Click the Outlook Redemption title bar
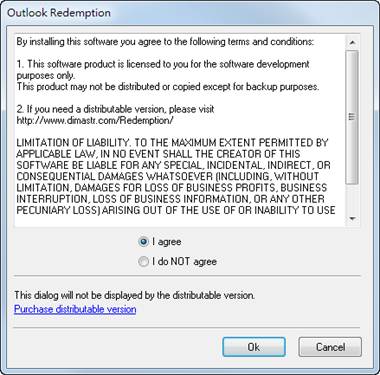The image size is (380, 375). pos(190,13)
